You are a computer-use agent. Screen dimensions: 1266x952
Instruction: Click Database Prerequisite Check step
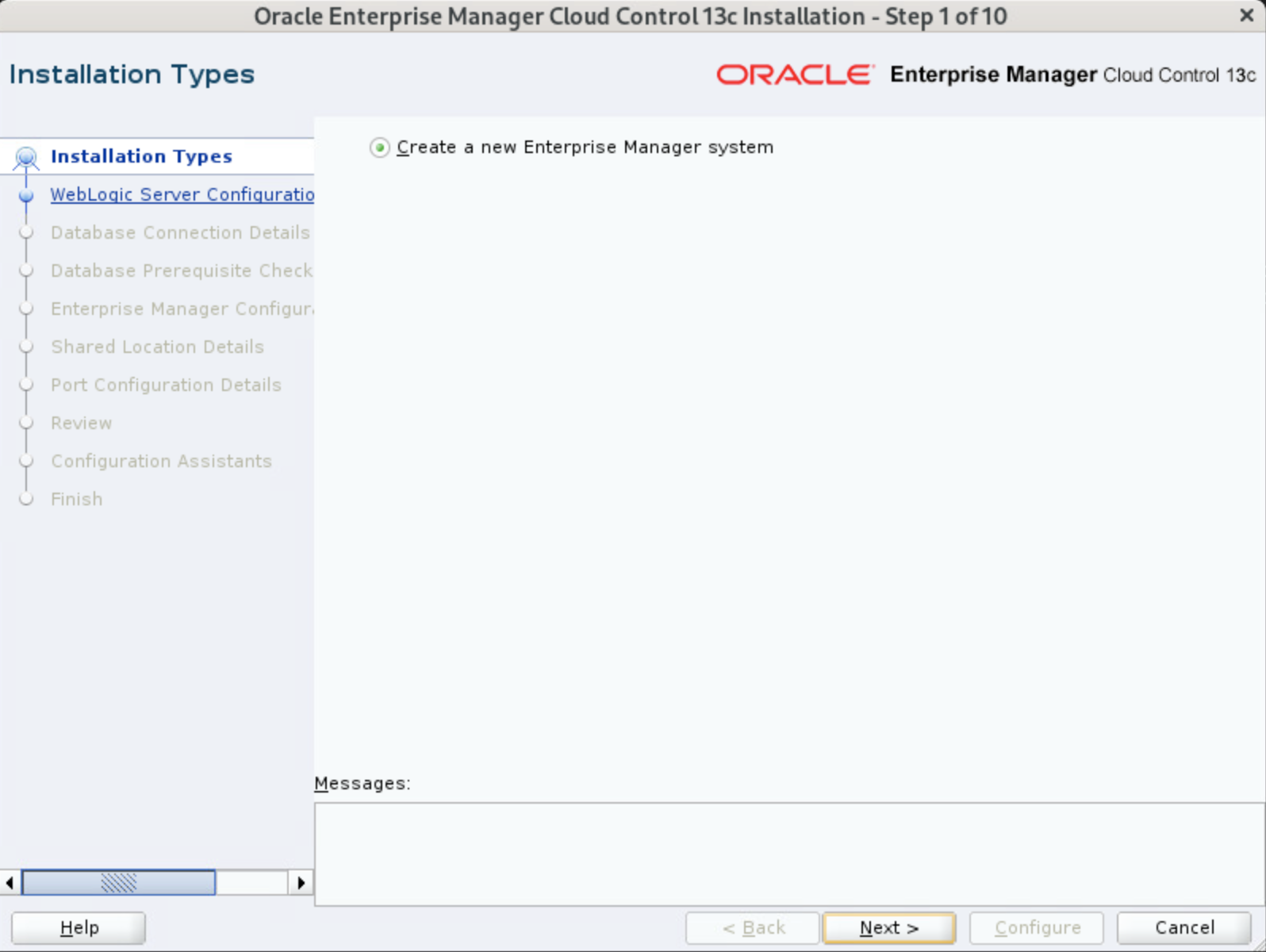182,271
